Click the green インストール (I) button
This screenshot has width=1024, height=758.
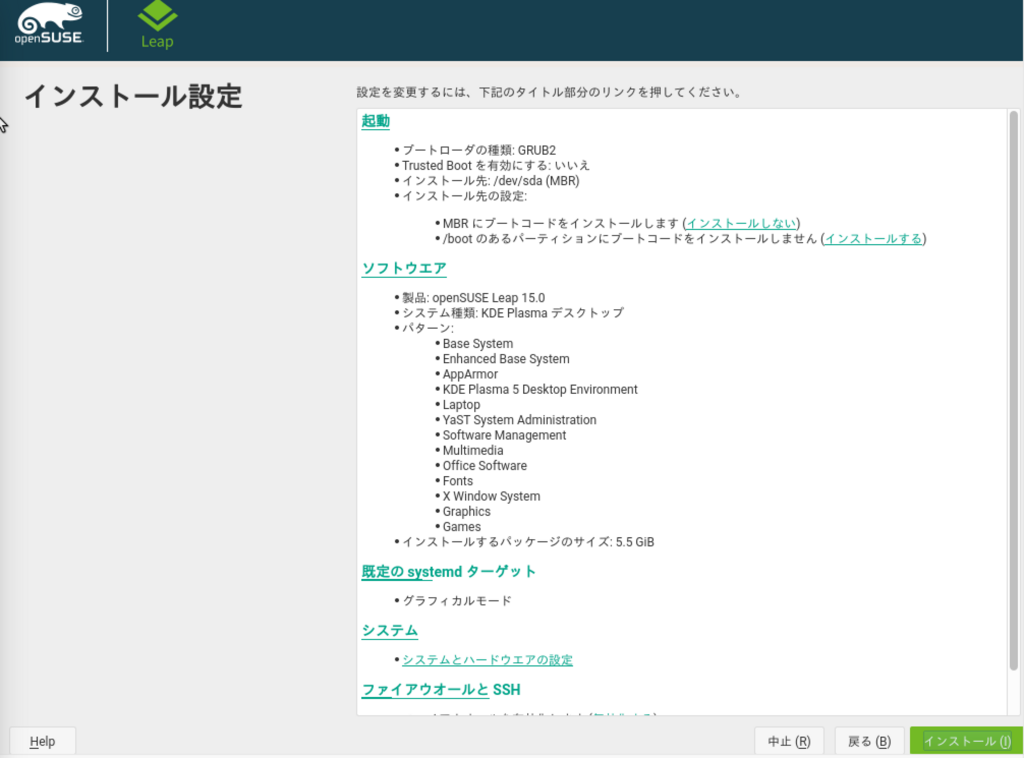pos(967,741)
